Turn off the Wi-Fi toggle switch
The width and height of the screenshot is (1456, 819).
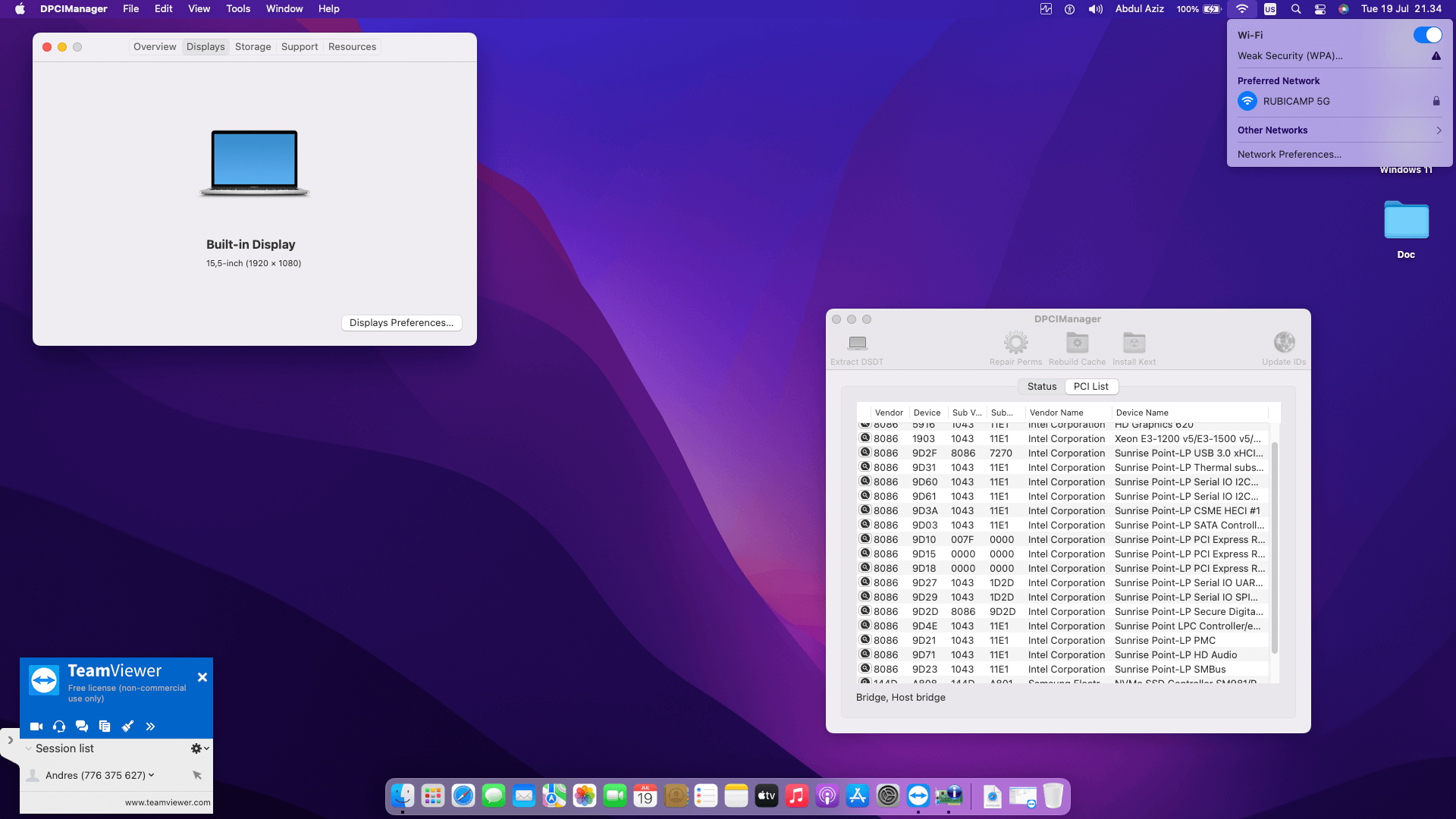(1427, 35)
